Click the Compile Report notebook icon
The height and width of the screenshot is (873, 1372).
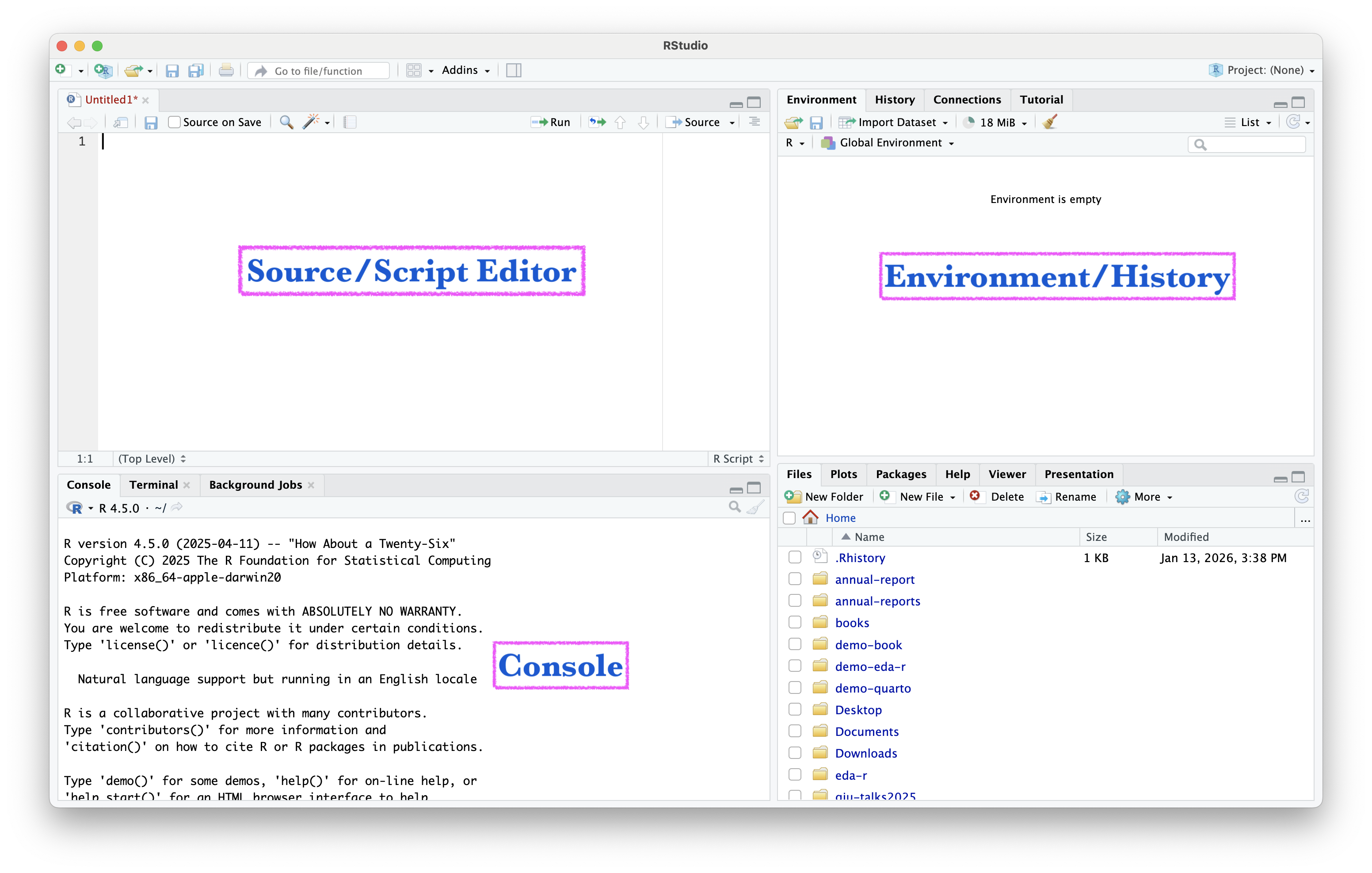tap(350, 122)
